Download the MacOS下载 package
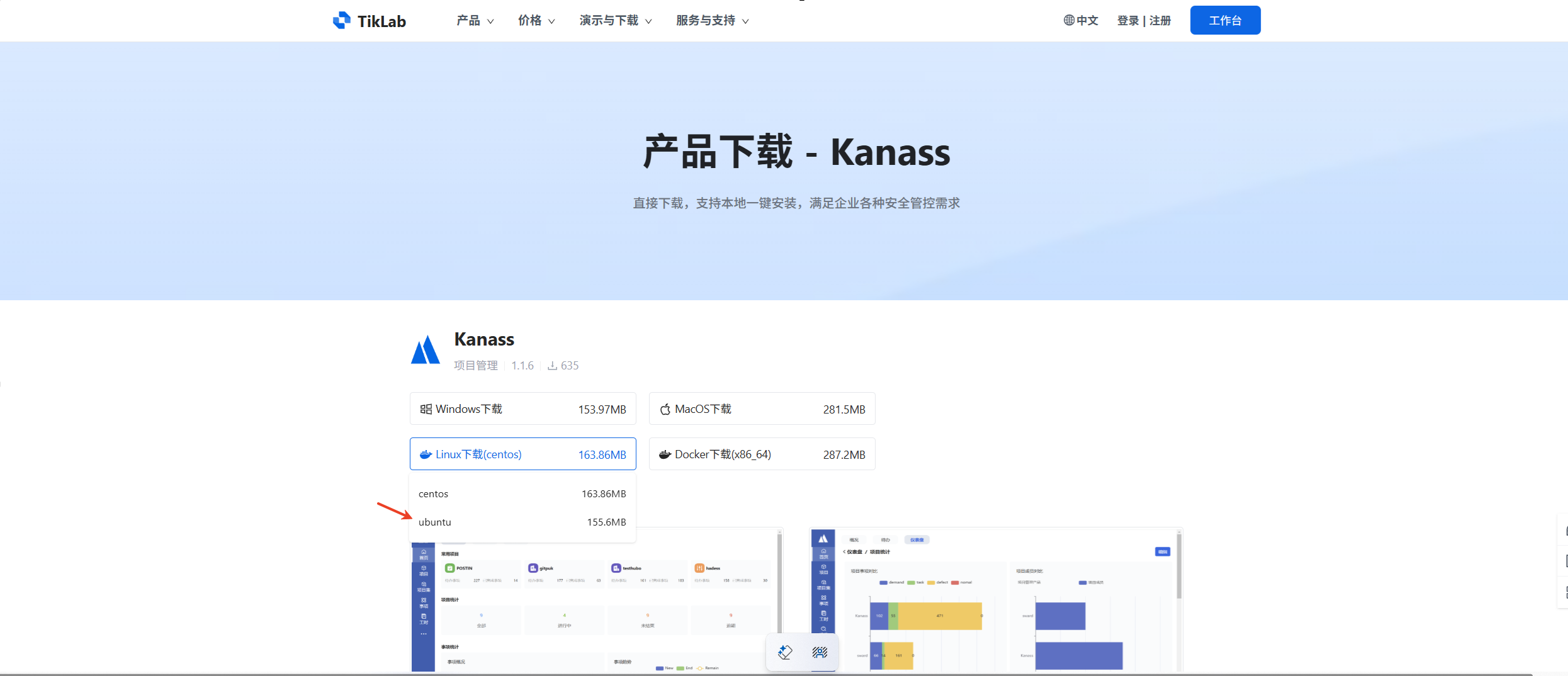 (762, 409)
